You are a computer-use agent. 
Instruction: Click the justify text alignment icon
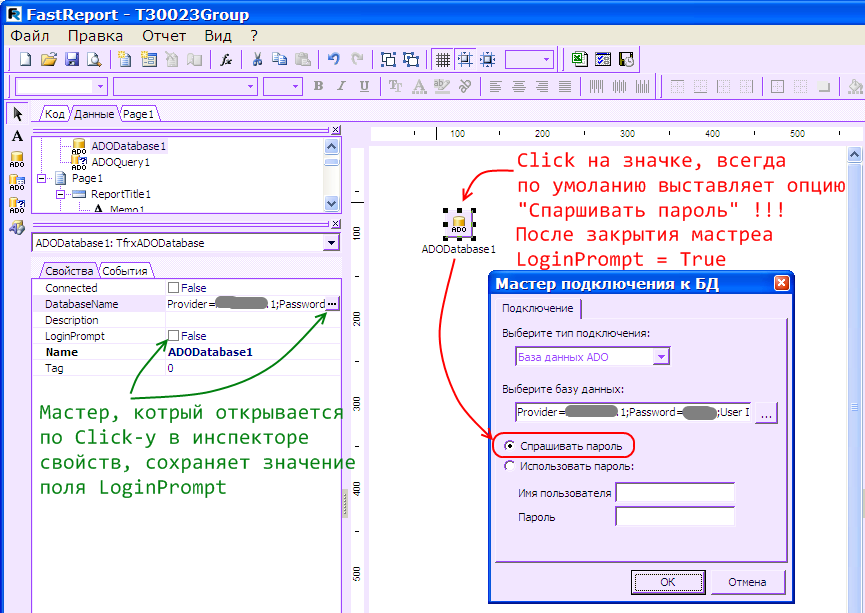point(565,86)
